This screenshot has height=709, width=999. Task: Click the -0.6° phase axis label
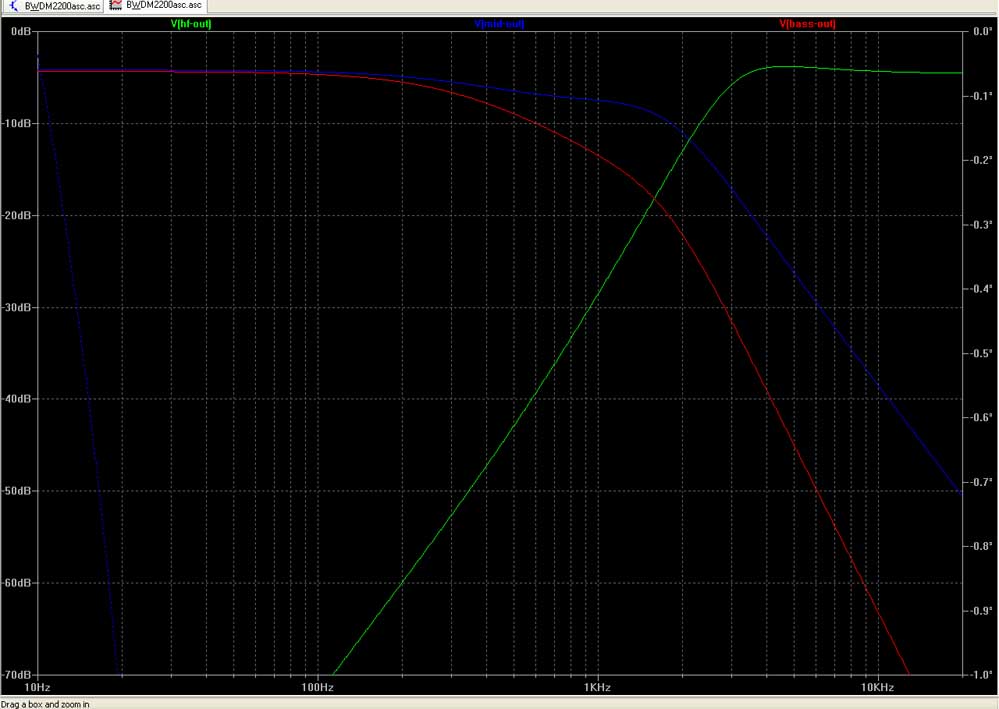point(980,417)
